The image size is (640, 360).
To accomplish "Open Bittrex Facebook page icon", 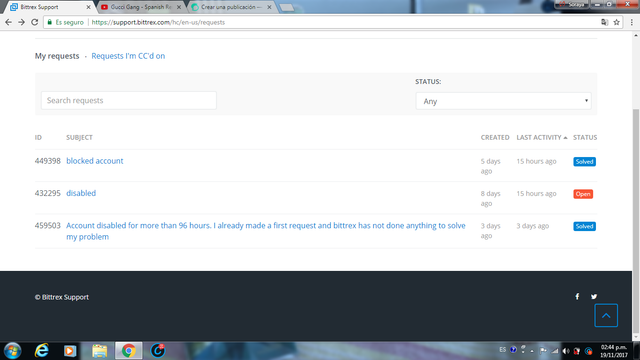I will click(x=577, y=297).
